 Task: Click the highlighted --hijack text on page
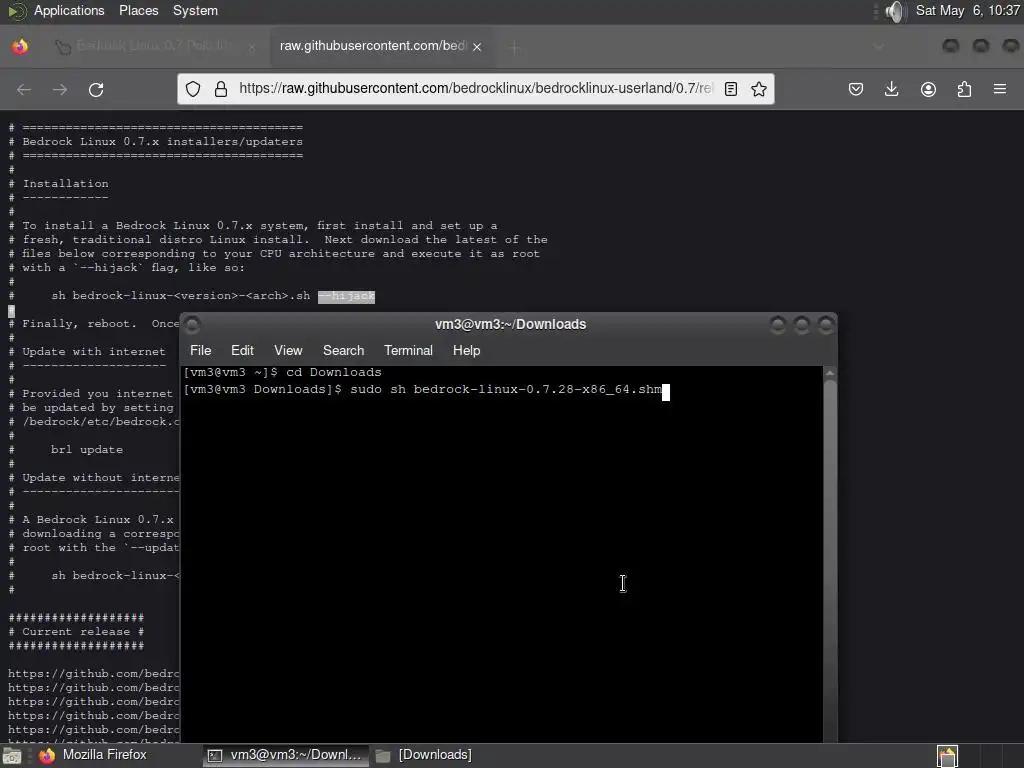click(x=346, y=296)
